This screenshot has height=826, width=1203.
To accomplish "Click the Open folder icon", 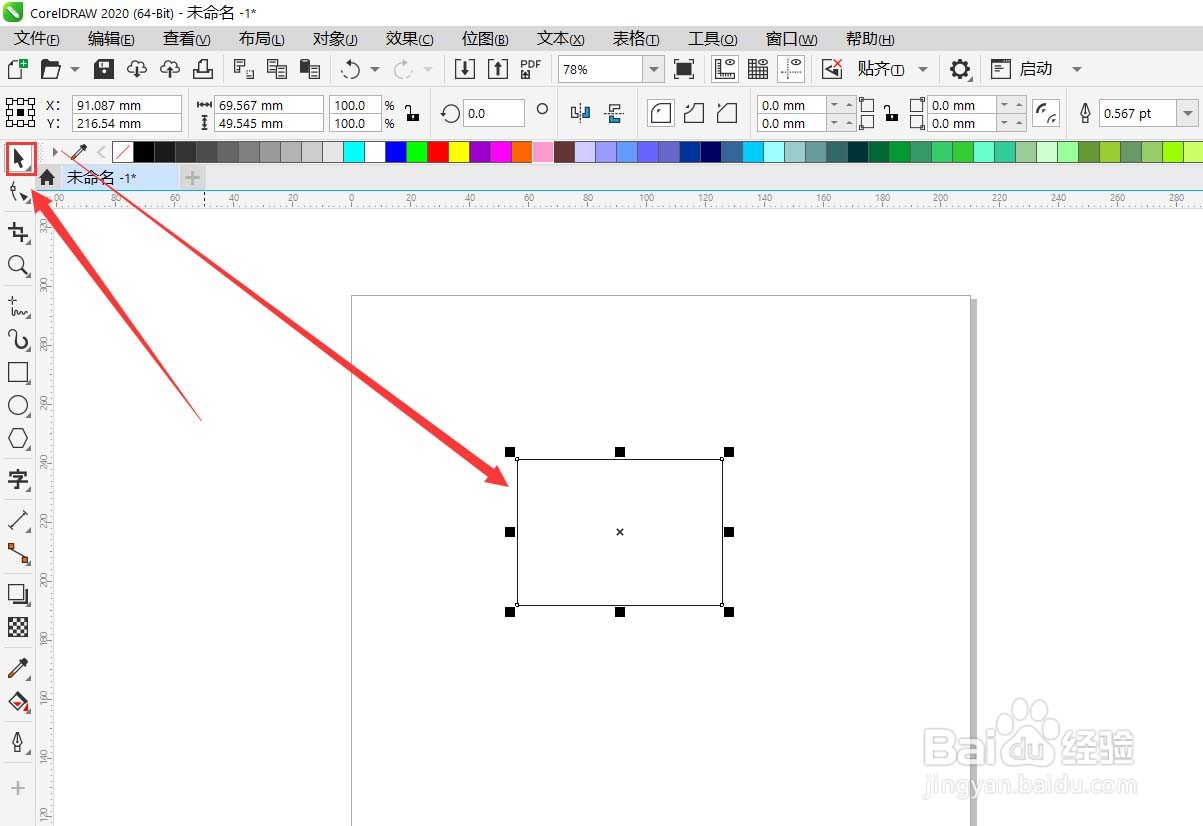I will point(51,69).
